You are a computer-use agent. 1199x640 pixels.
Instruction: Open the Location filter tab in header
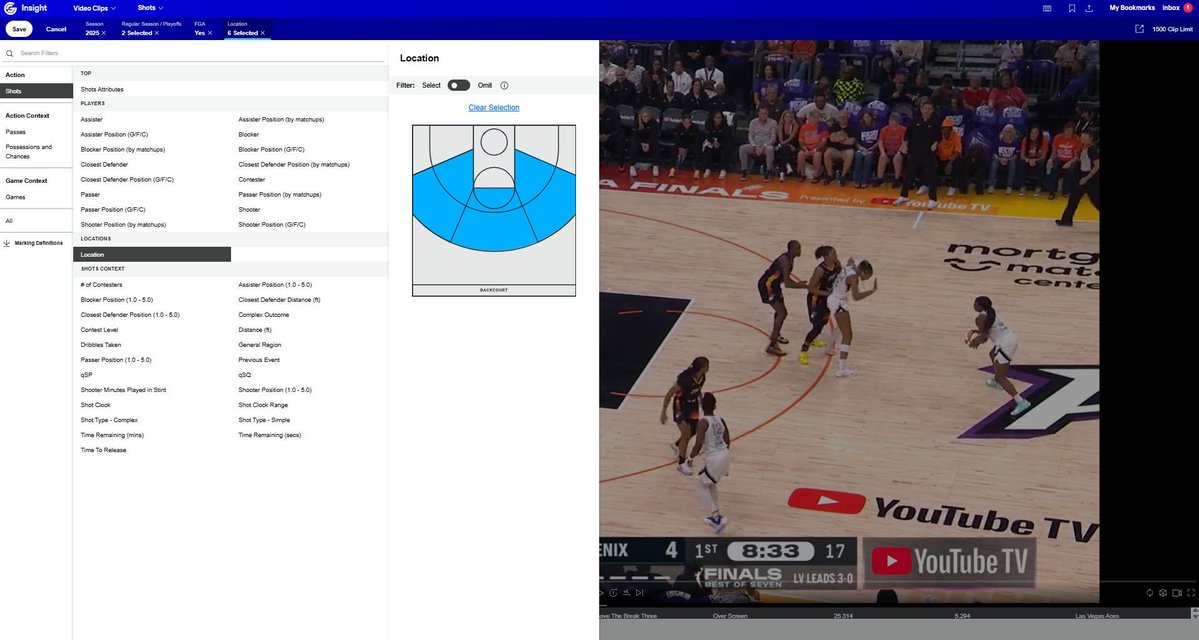coord(246,29)
